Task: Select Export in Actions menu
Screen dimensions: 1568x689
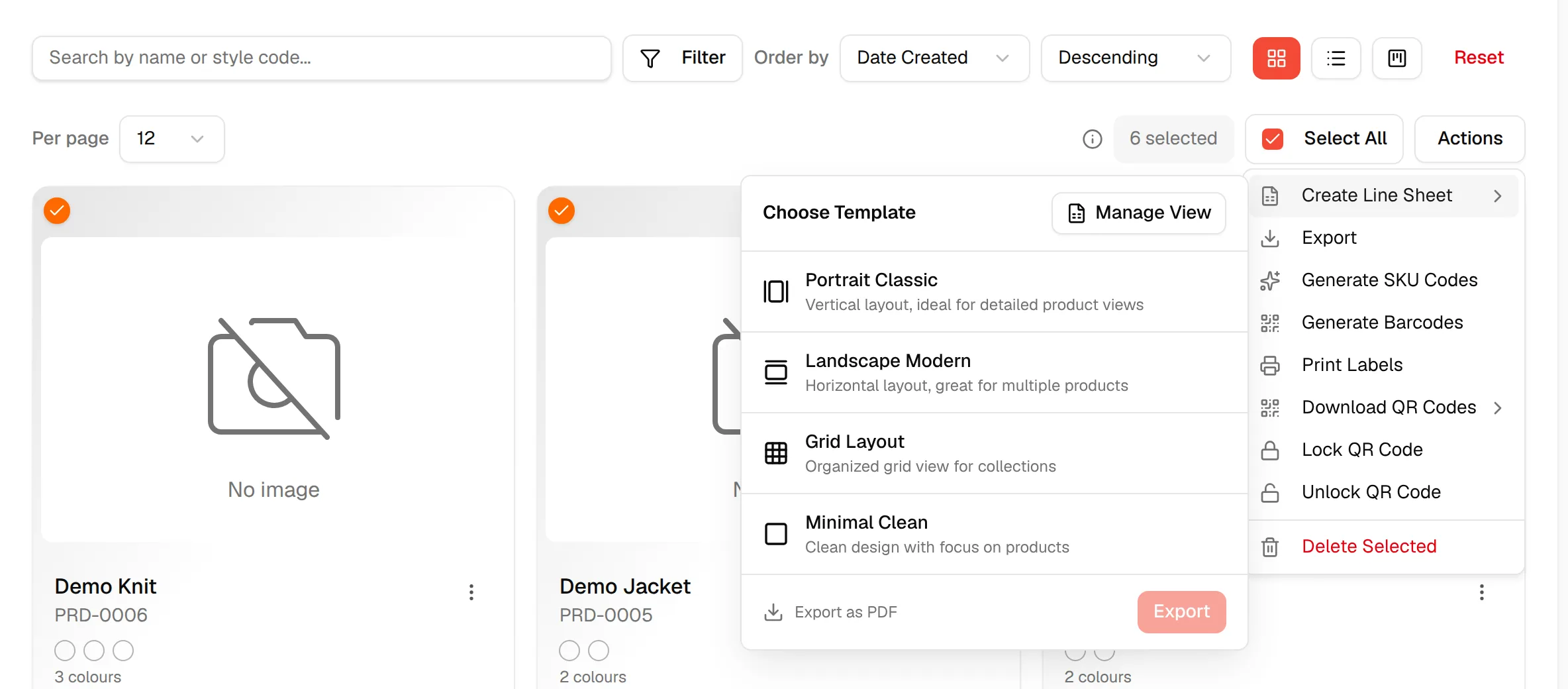Action: 1385,238
